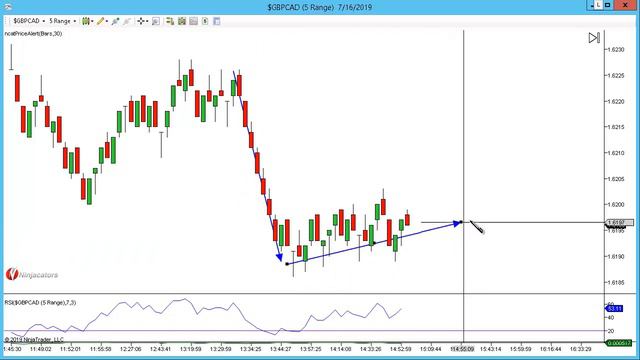Click the window icon in title bar
This screenshot has height=360, width=640.
8,7
